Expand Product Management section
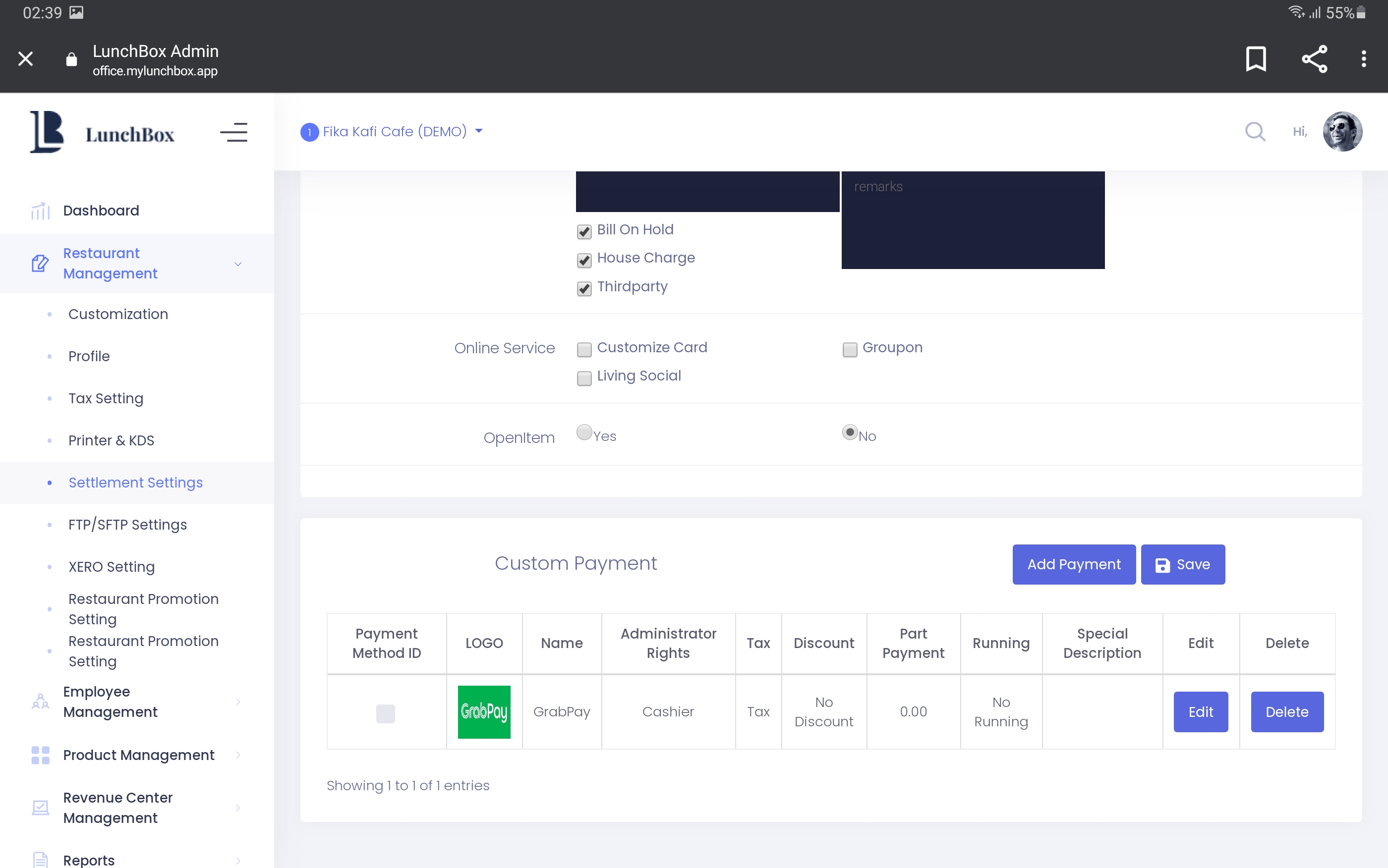 pyautogui.click(x=138, y=755)
